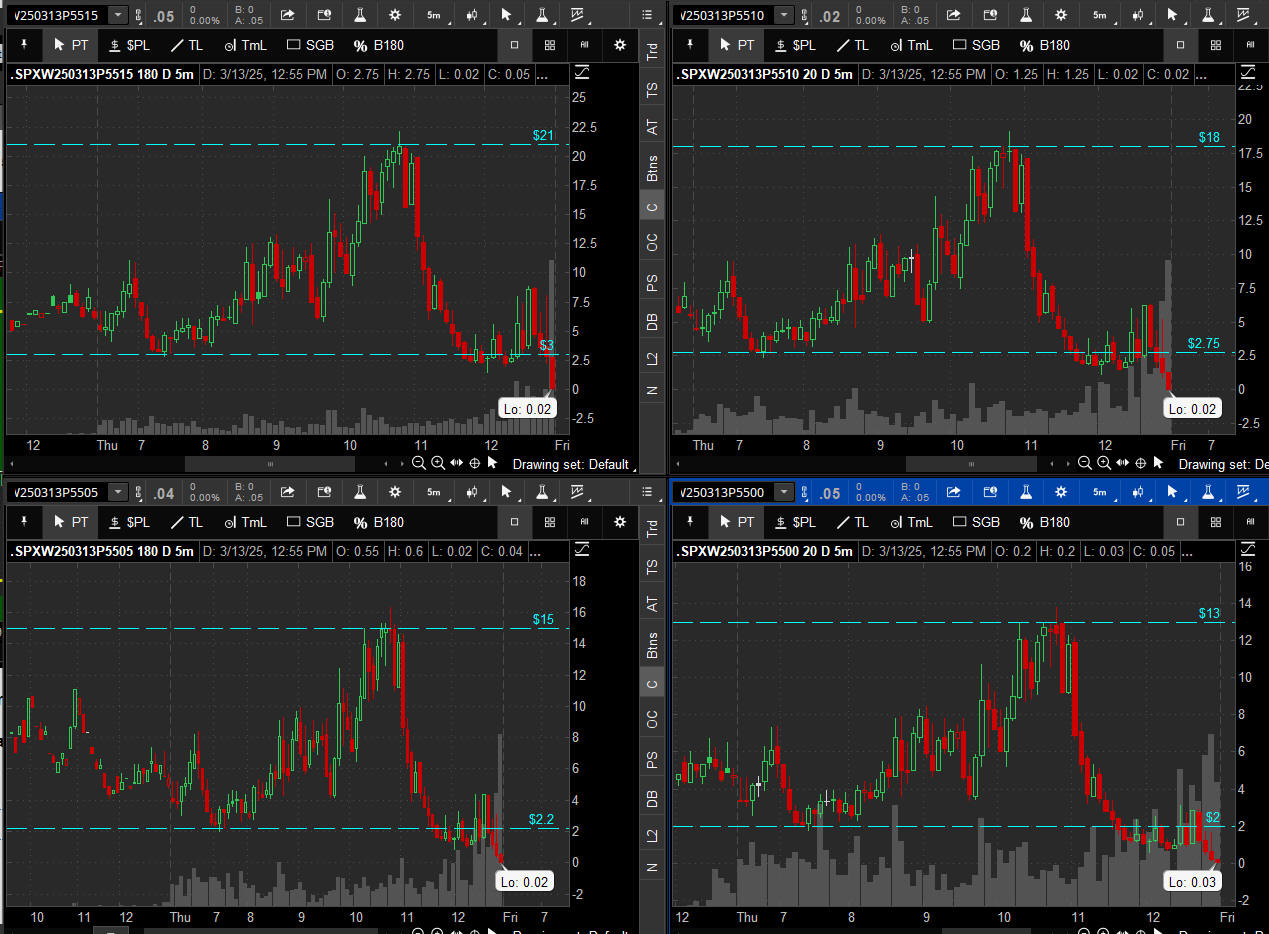Click the TmL button in the P5500 drawing toolbar

tap(913, 522)
